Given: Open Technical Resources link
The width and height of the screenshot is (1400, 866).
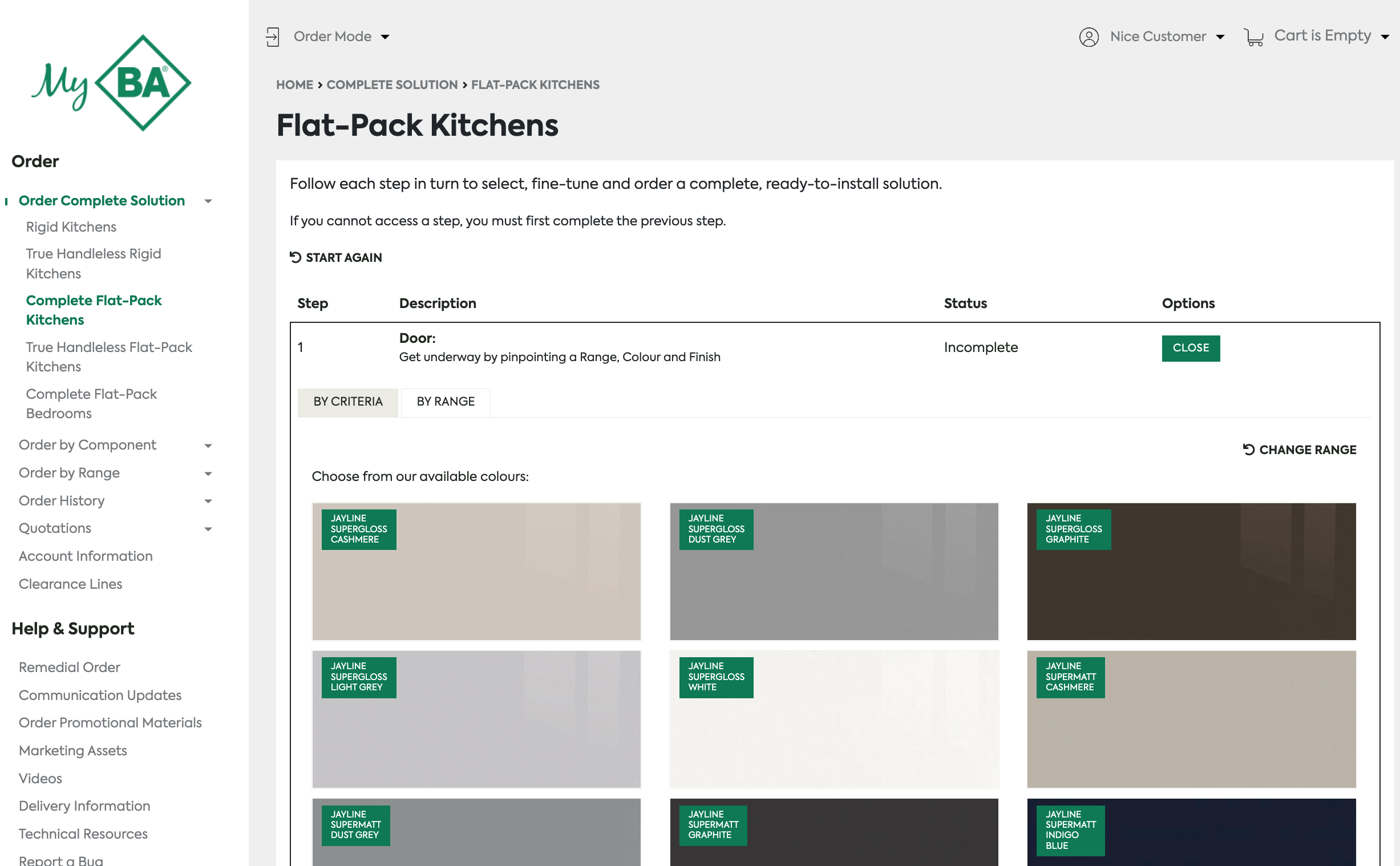Looking at the screenshot, I should [x=84, y=834].
